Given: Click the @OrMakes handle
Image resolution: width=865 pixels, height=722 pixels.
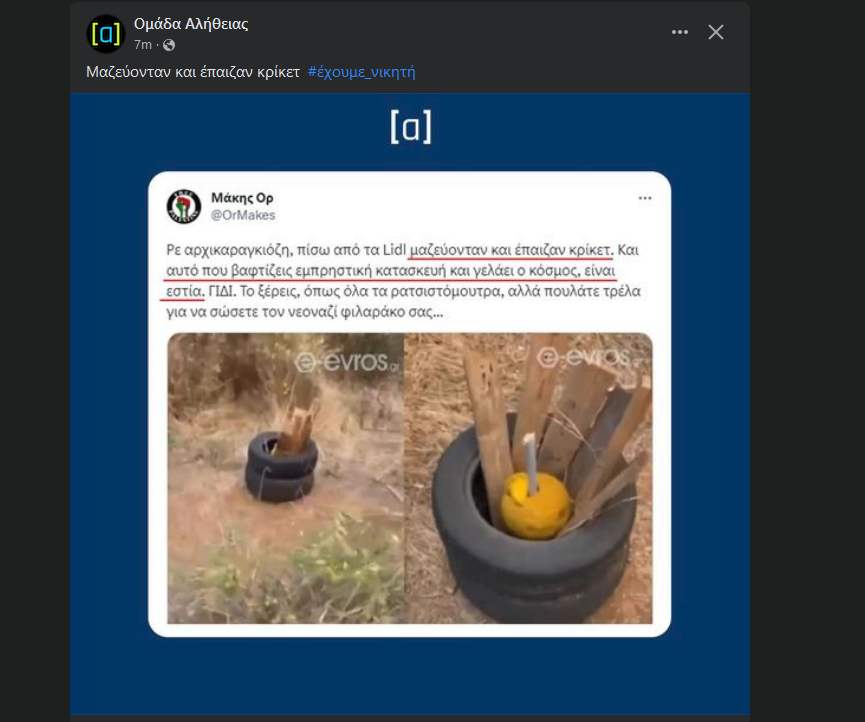Looking at the screenshot, I should tap(243, 215).
